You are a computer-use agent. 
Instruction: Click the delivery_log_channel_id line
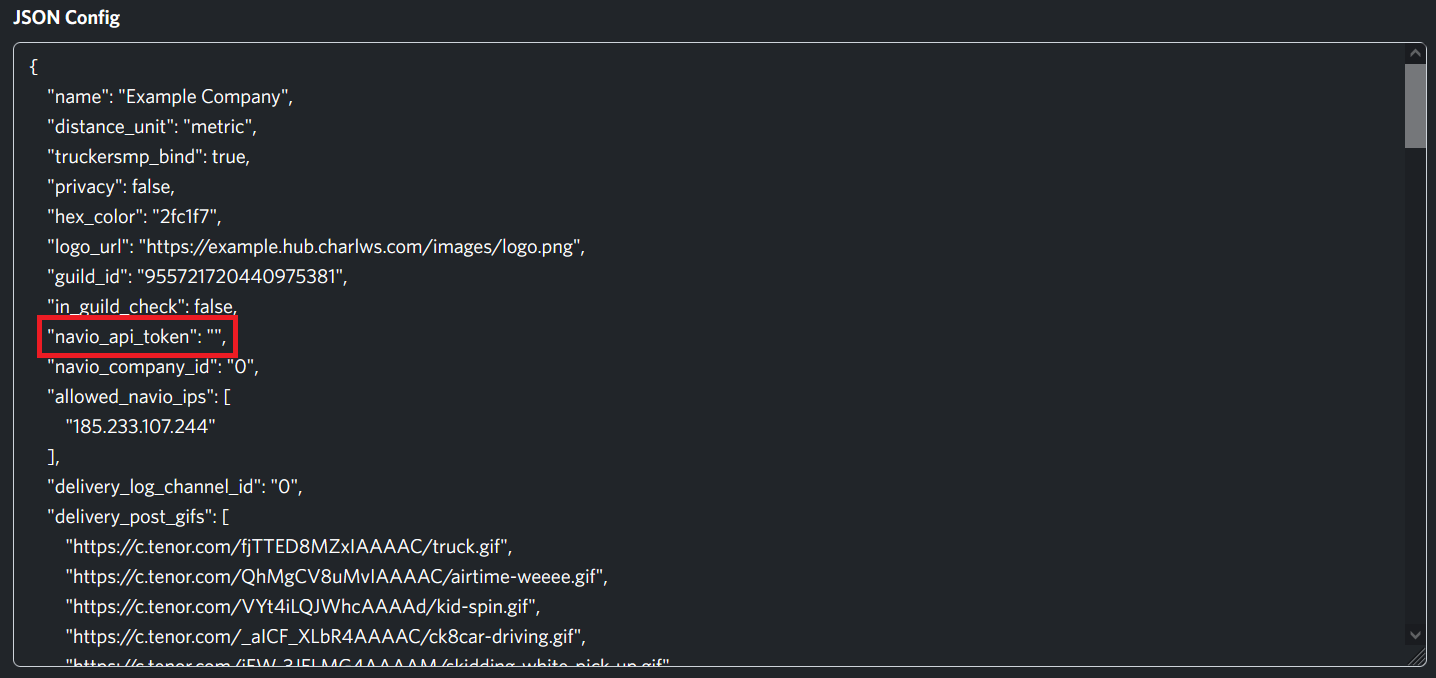pos(174,487)
